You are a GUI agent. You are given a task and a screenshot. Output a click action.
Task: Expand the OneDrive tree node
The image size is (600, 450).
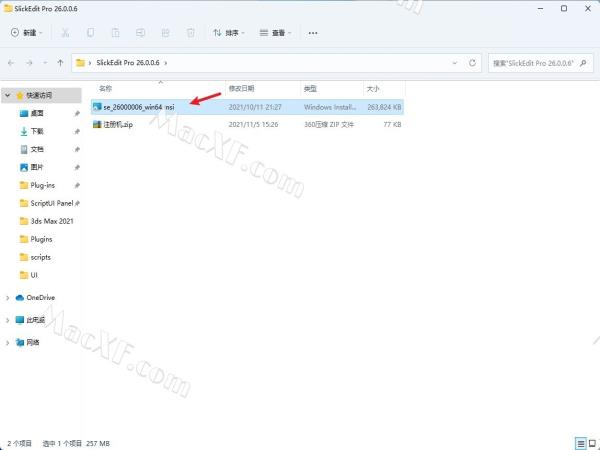point(8,297)
